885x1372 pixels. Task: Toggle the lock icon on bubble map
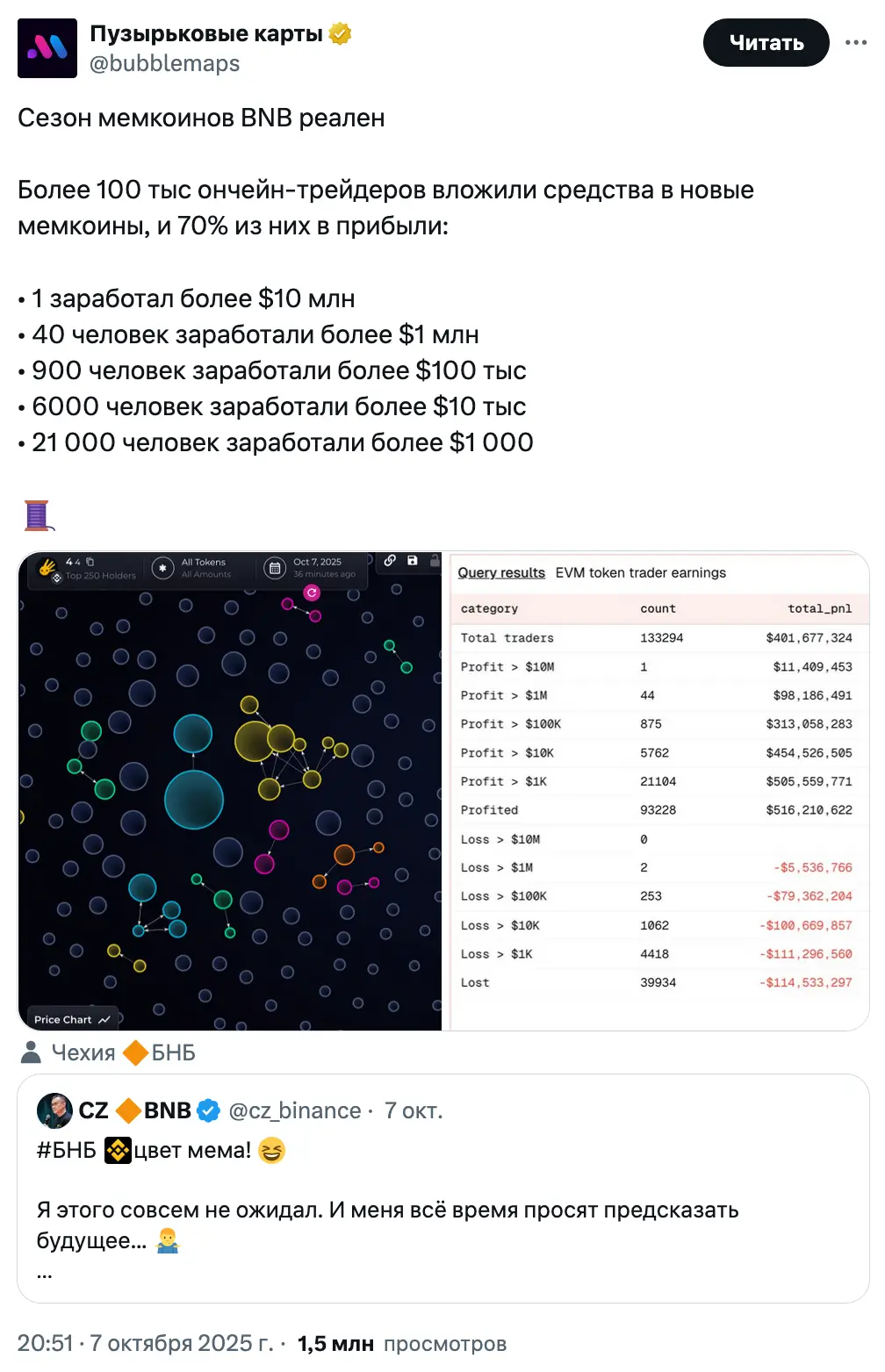pos(434,560)
